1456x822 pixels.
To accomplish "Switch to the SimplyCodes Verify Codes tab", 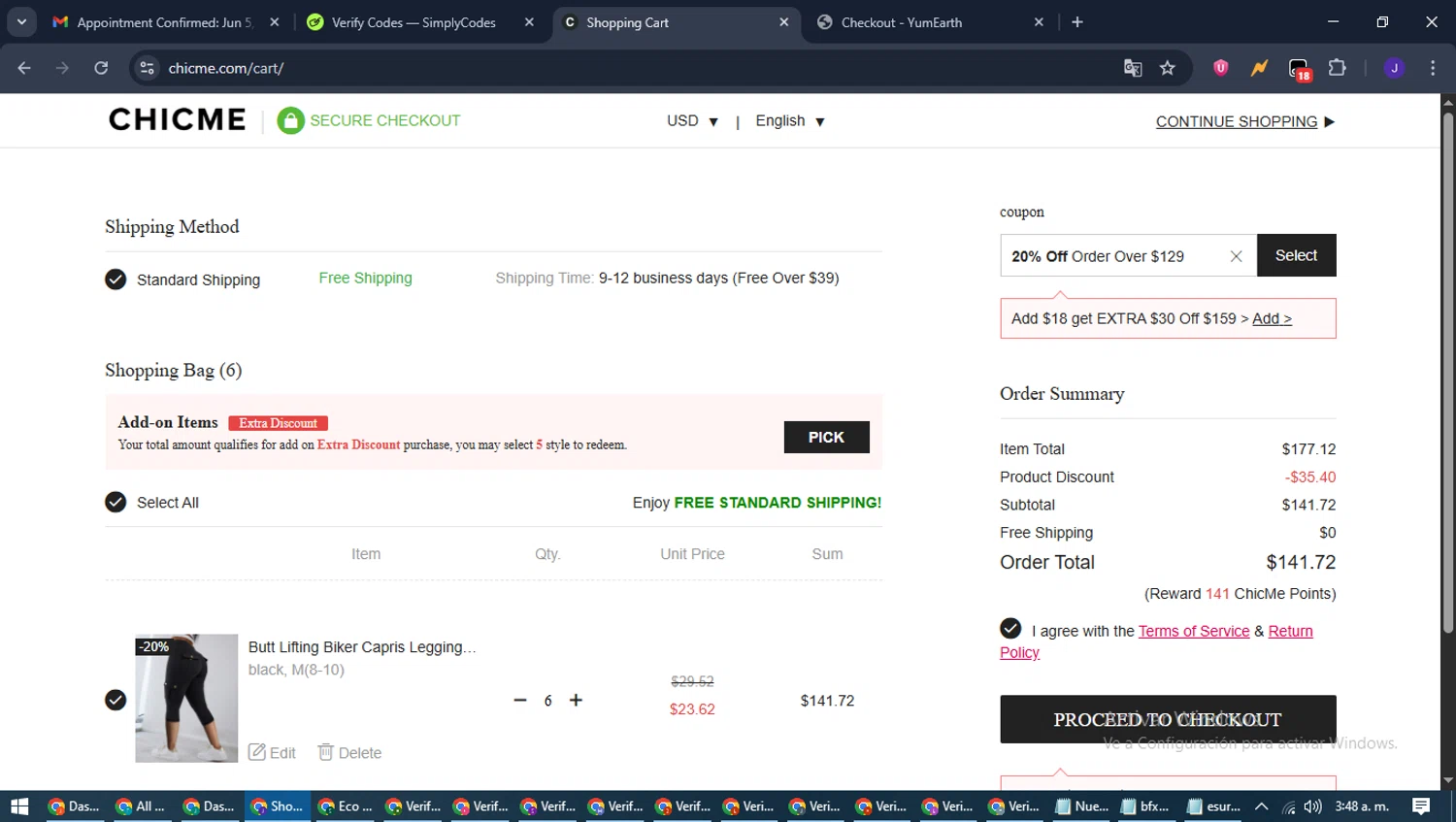I will click(x=414, y=22).
